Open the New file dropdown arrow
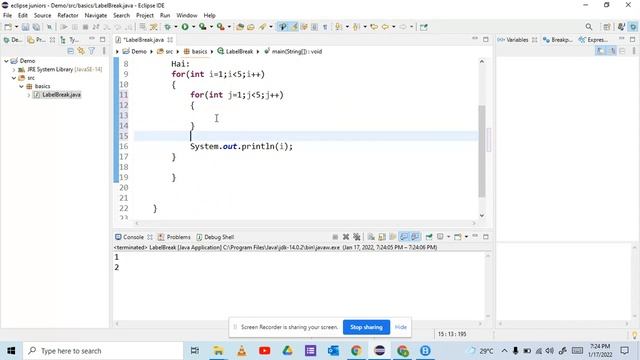 [16, 27]
